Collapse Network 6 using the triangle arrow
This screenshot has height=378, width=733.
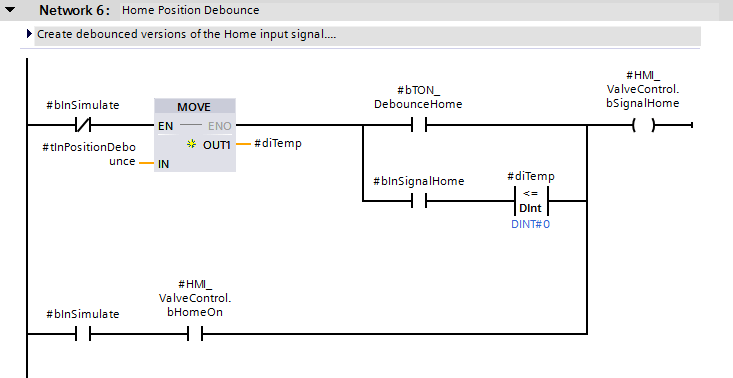tap(10, 9)
